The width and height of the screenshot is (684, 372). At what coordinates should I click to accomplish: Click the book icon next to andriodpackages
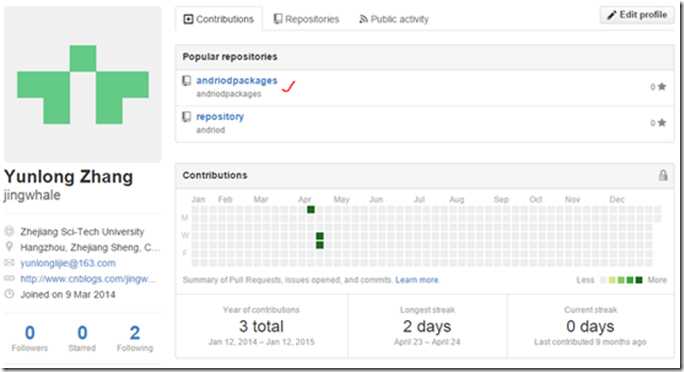pos(187,81)
